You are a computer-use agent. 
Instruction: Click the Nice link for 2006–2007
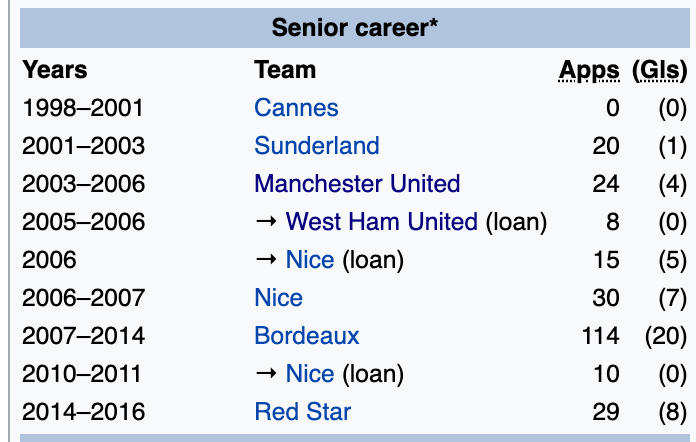(278, 298)
